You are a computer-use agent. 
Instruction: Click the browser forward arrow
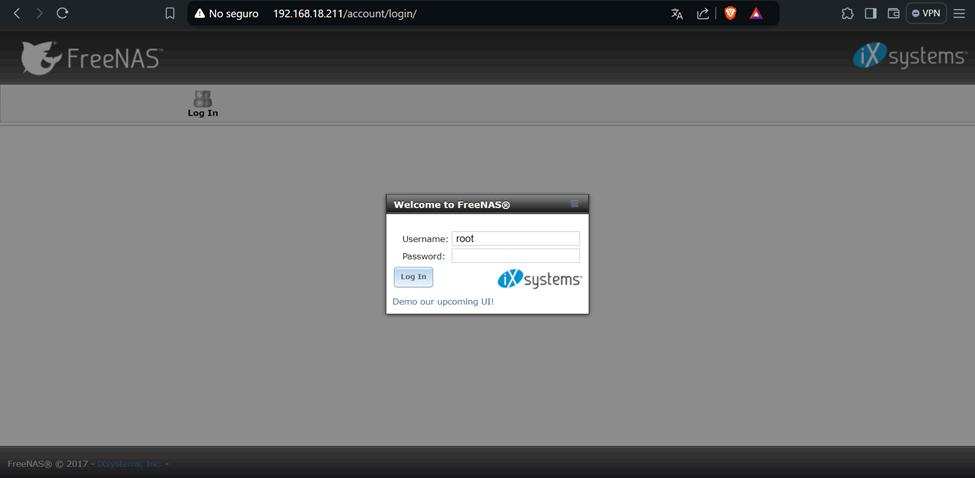[x=39, y=13]
